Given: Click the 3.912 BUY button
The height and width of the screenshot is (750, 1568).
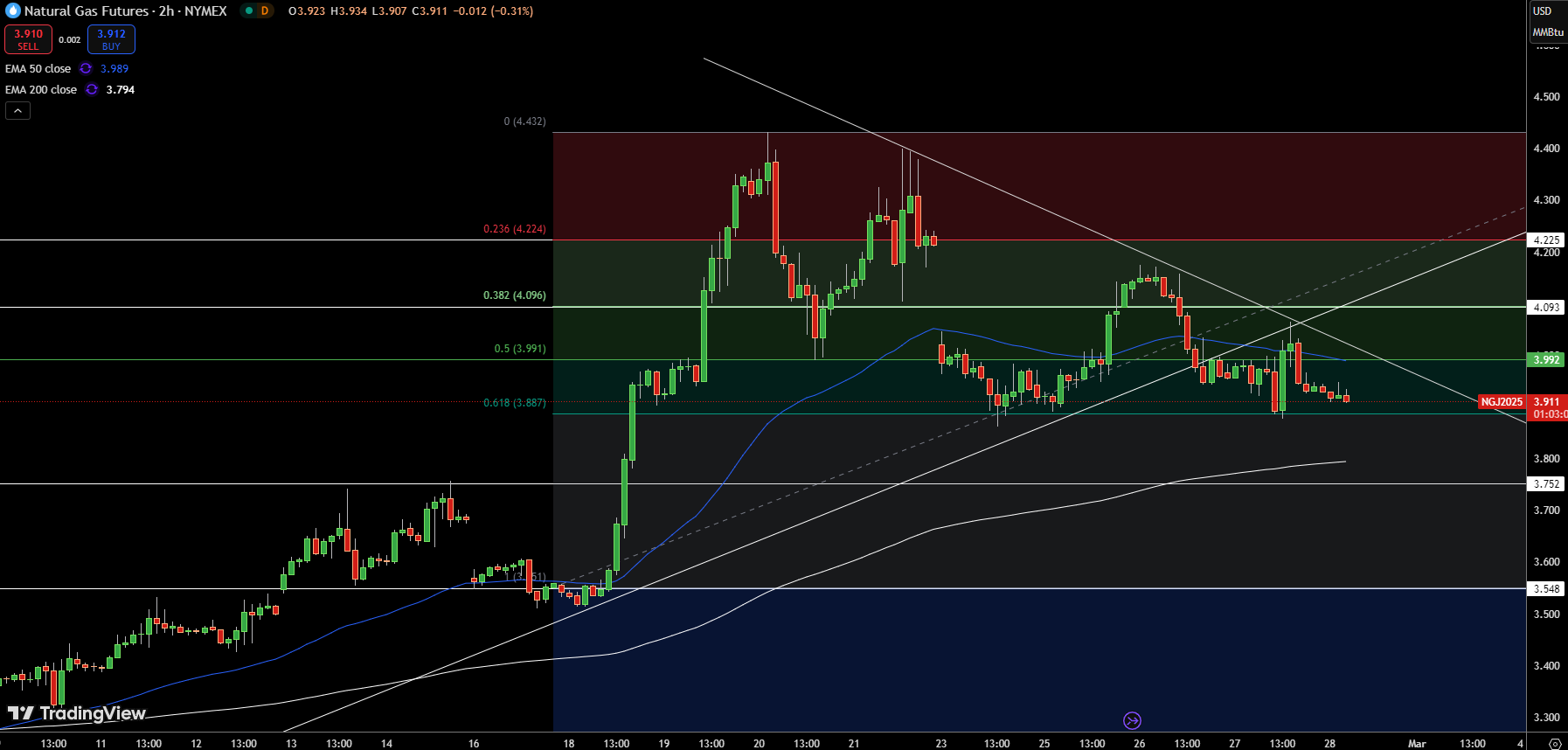Looking at the screenshot, I should point(111,39).
